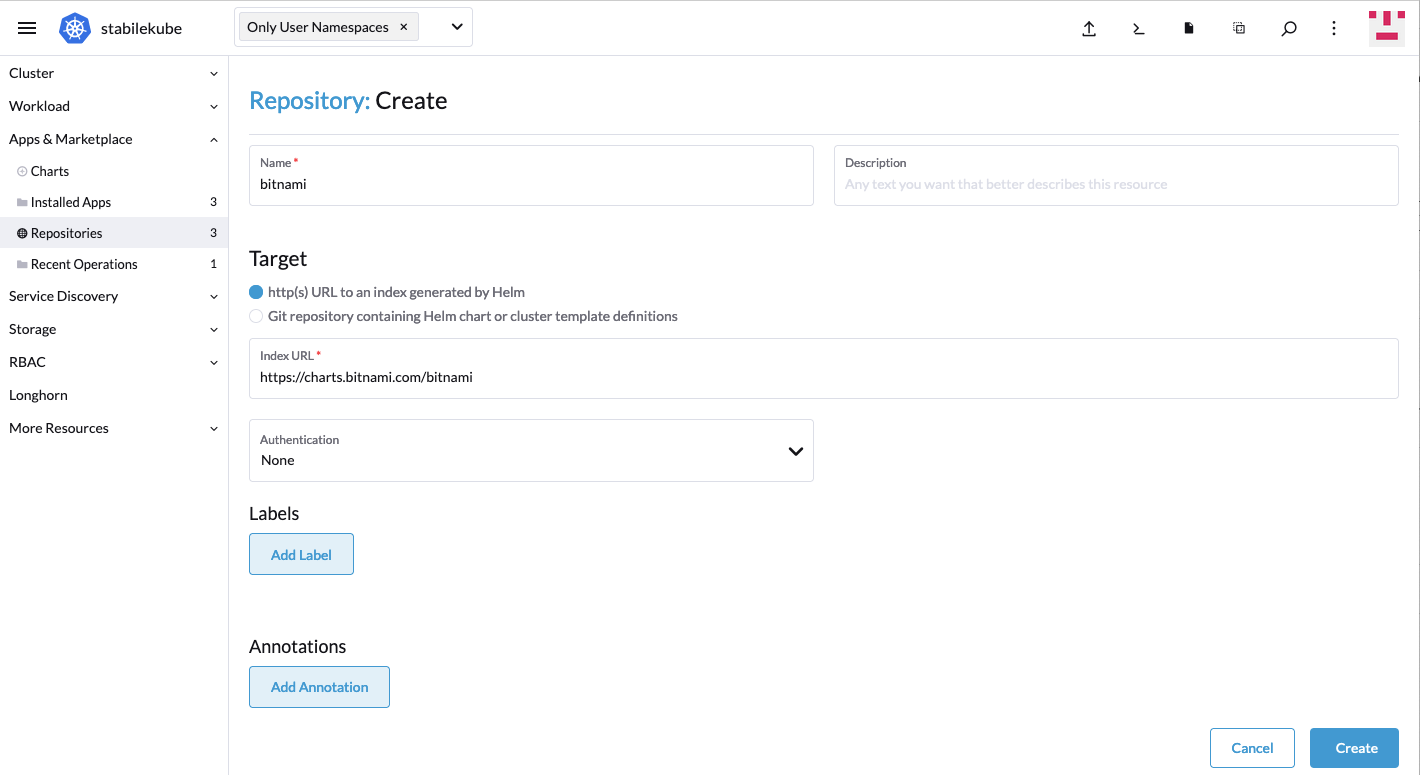Screen dimensions: 1420x775
Task: Click the Installed Apps folder icon
Action: click(22, 203)
